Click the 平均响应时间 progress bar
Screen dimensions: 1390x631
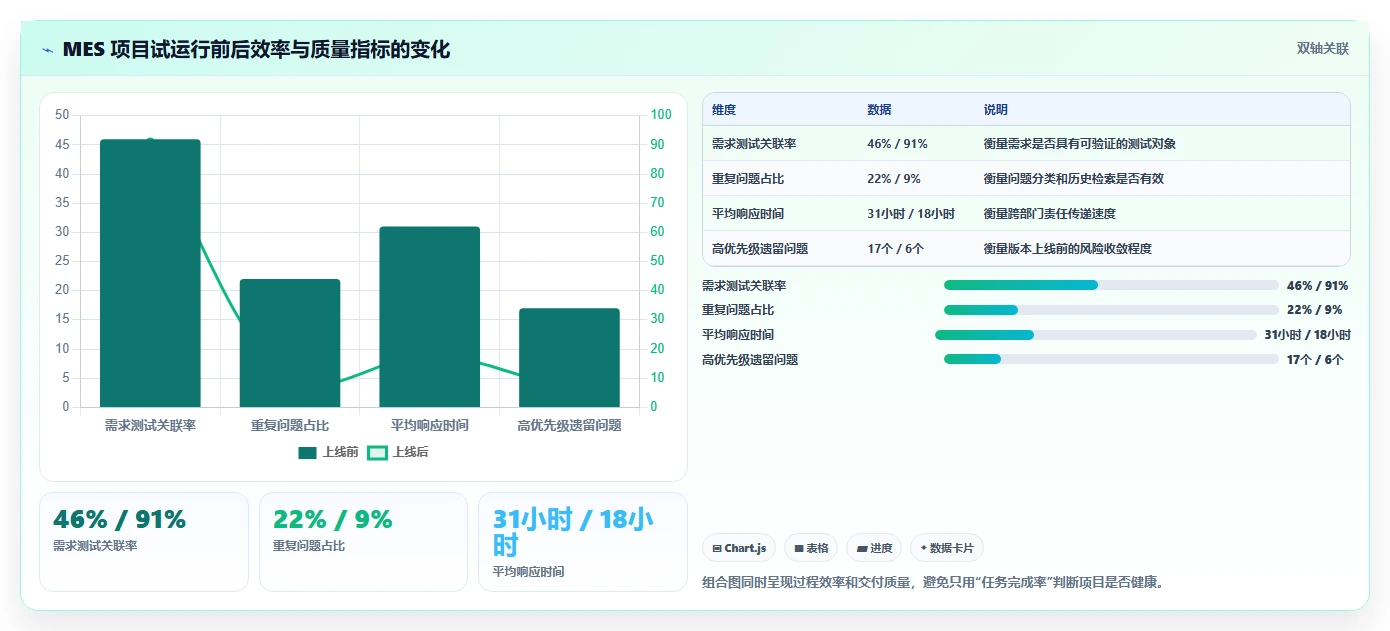[x=1096, y=335]
